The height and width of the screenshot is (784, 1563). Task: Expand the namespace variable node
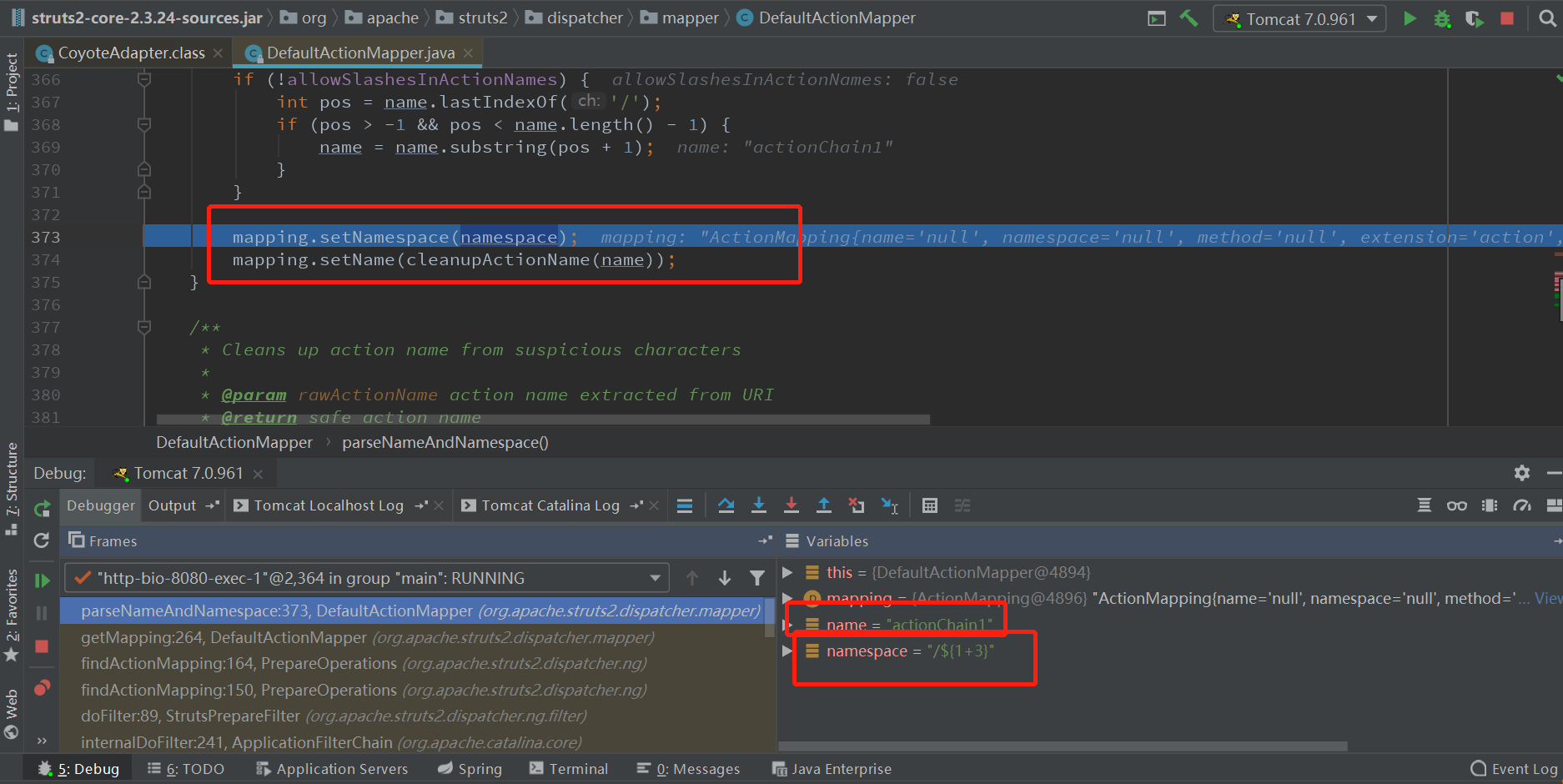[x=787, y=651]
